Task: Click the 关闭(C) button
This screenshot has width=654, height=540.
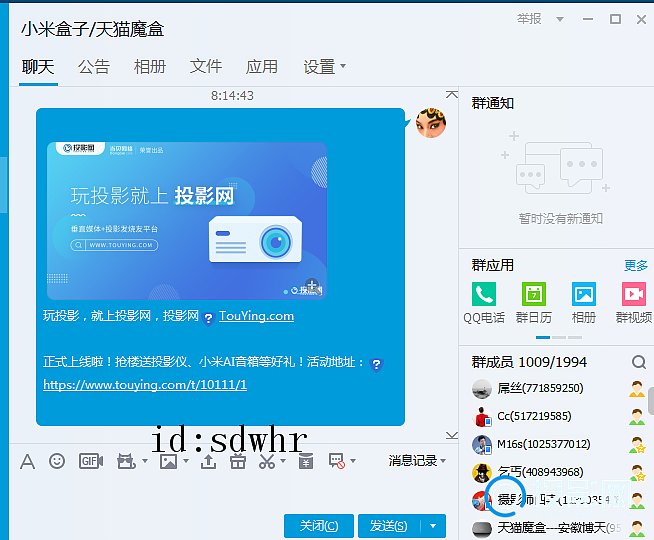Action: pyautogui.click(x=319, y=526)
